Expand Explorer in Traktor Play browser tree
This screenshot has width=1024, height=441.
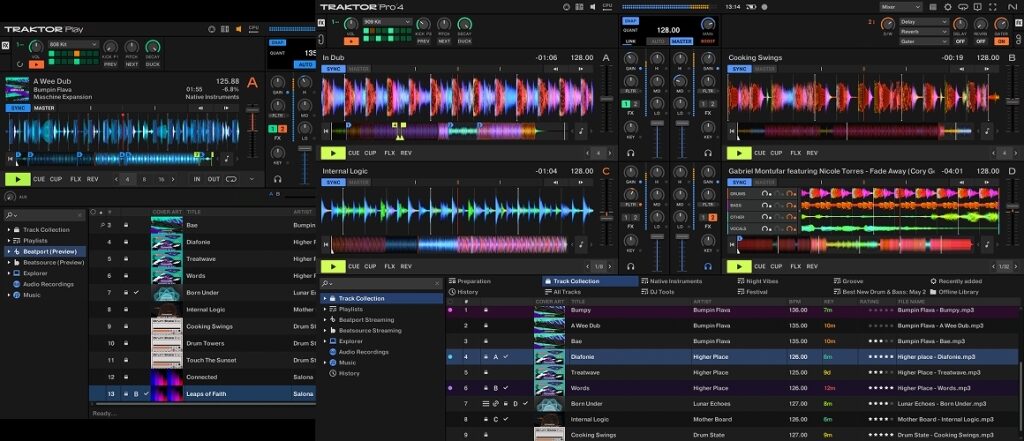(x=8, y=273)
